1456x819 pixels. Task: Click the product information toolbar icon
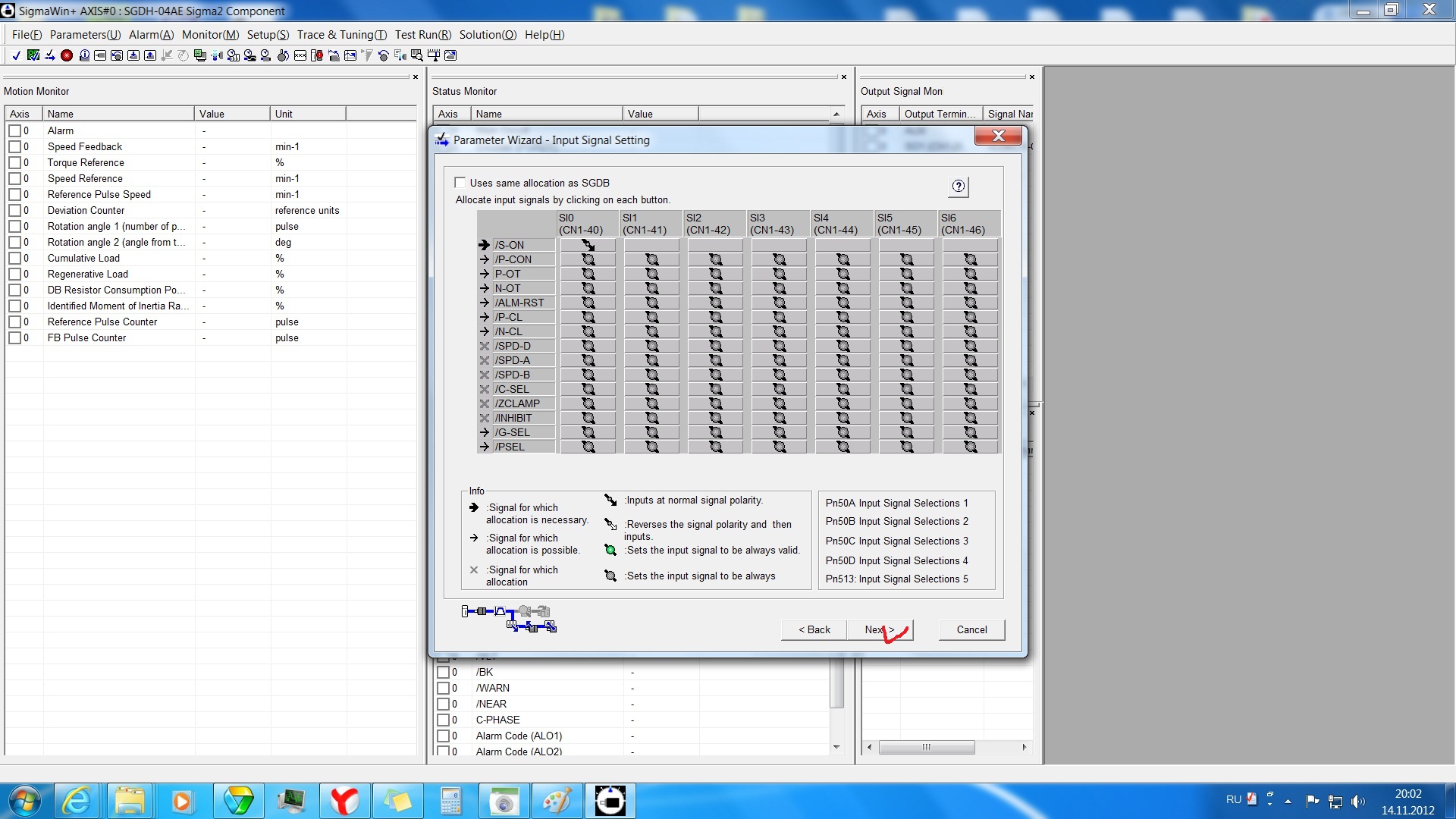click(84, 55)
